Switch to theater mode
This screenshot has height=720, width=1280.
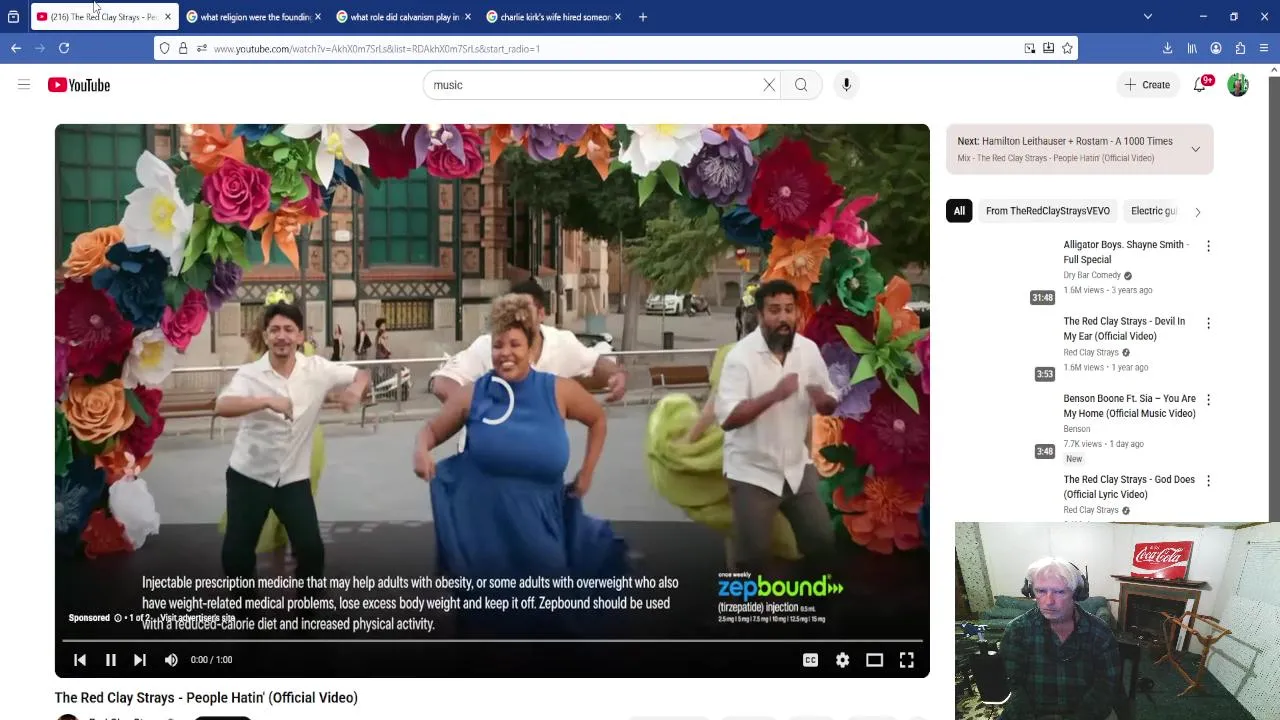tap(874, 660)
